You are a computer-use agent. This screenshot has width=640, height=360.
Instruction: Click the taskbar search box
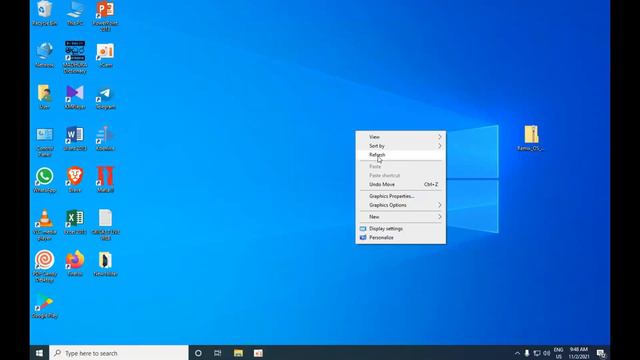click(119, 353)
